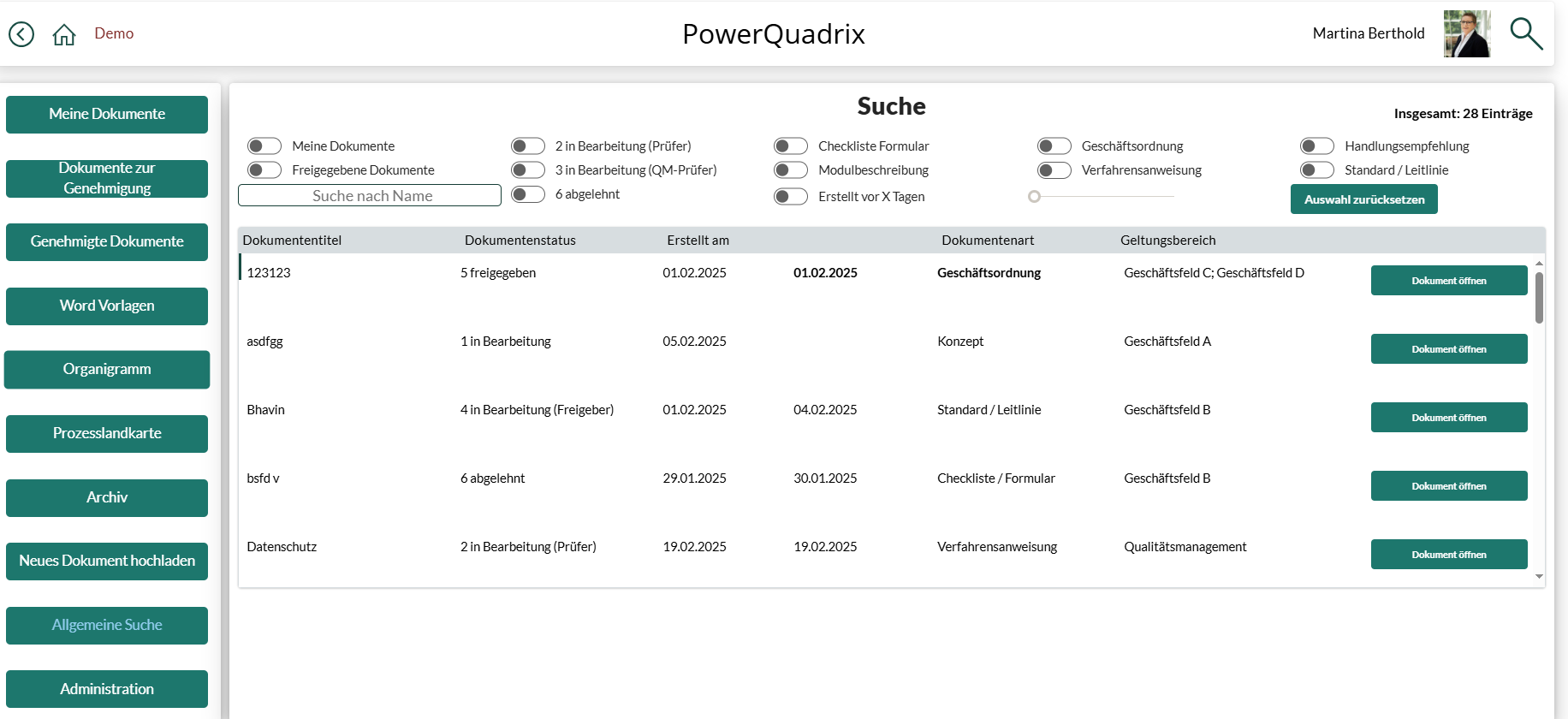Open Word Vorlagen section
Viewport: 1568px width, 719px height.
click(107, 306)
